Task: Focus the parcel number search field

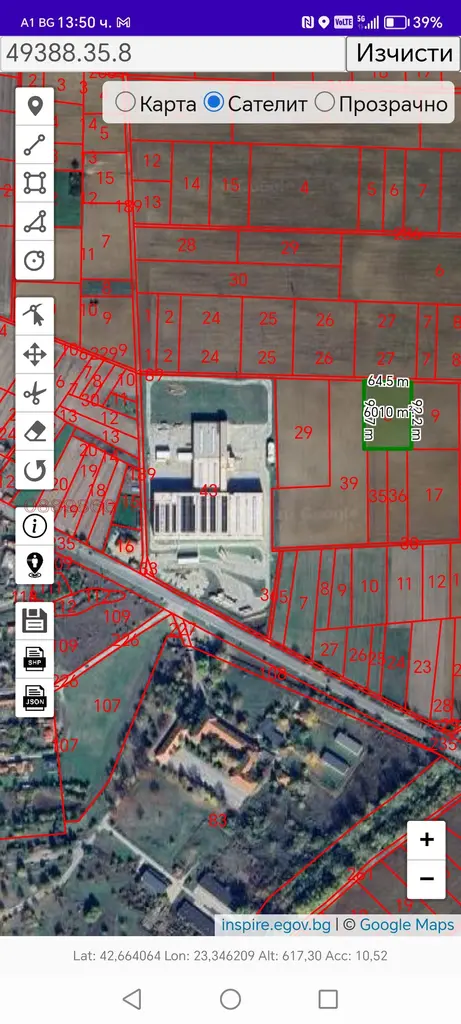Action: (172, 54)
